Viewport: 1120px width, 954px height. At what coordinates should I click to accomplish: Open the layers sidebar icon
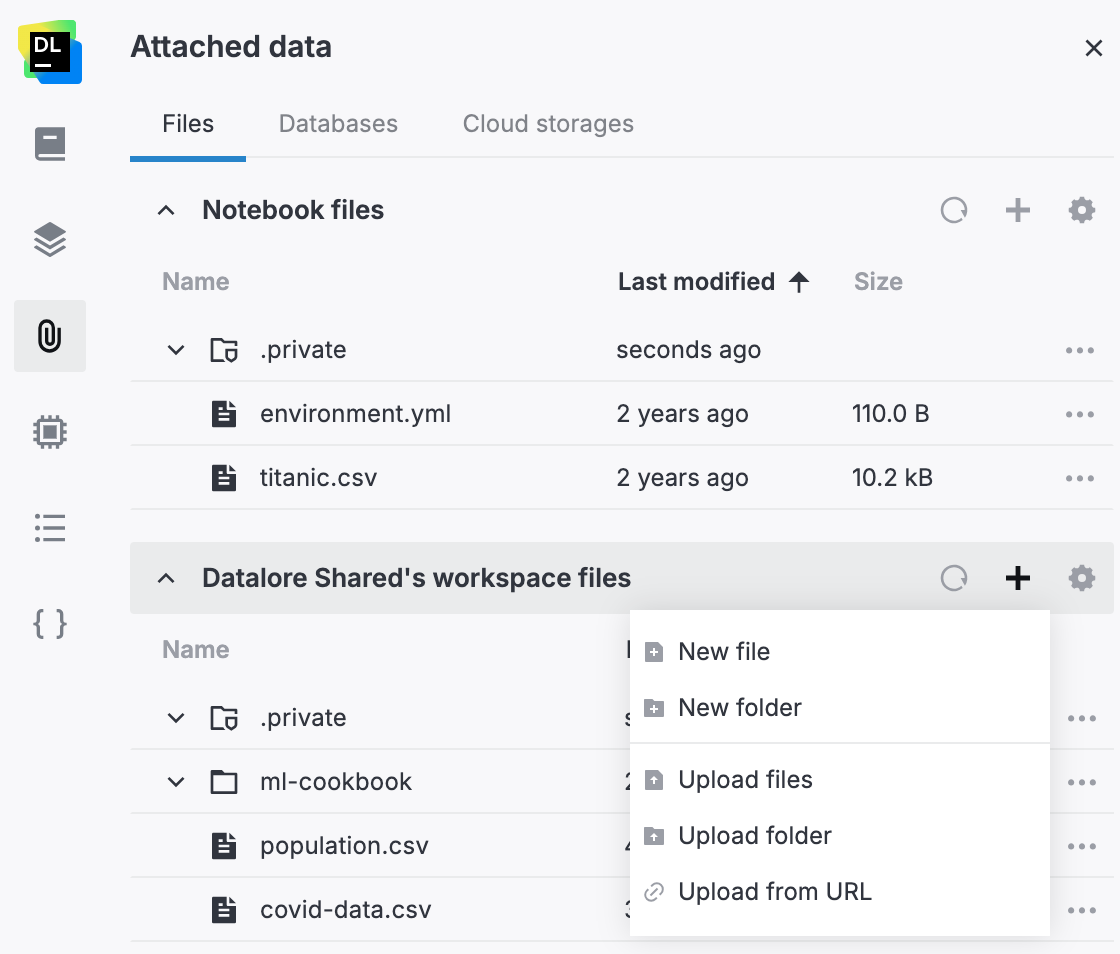[x=50, y=240]
